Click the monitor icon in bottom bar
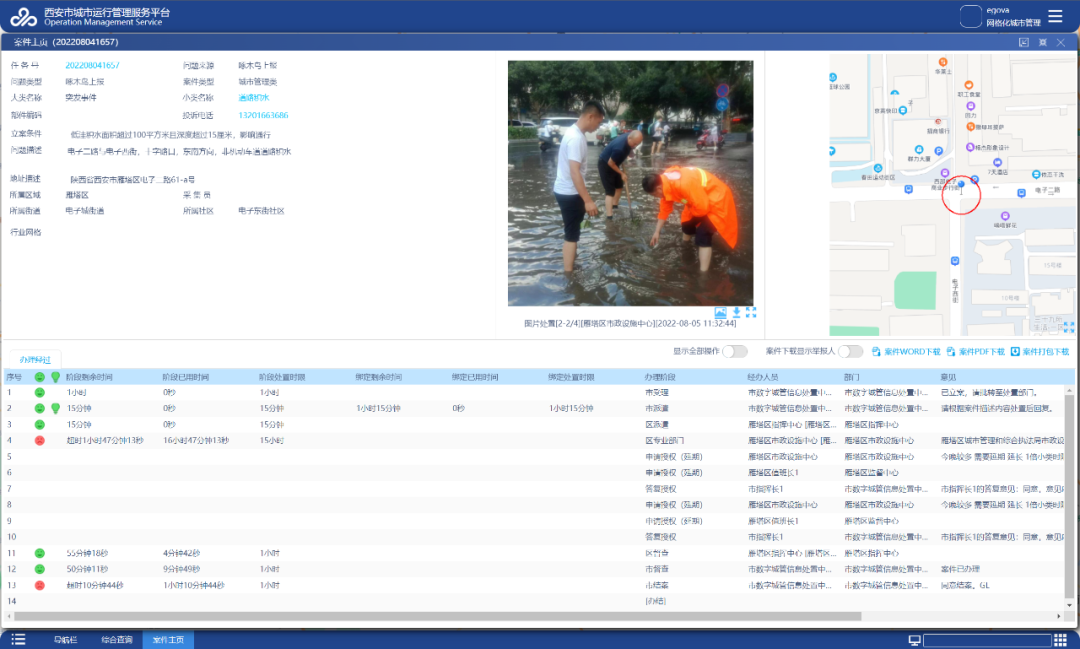This screenshot has width=1080, height=649. [x=914, y=640]
